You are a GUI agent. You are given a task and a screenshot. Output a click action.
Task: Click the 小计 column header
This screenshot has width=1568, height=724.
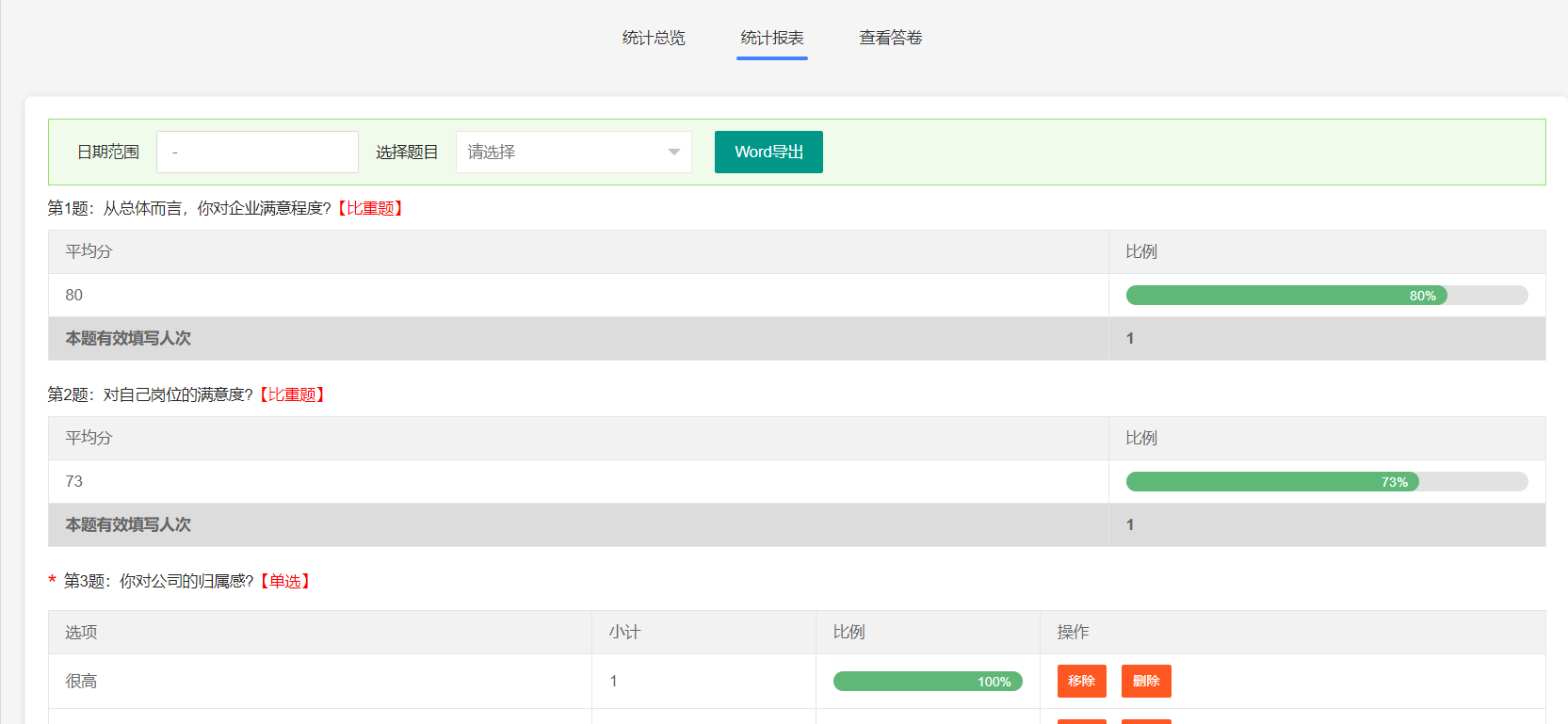(x=623, y=632)
